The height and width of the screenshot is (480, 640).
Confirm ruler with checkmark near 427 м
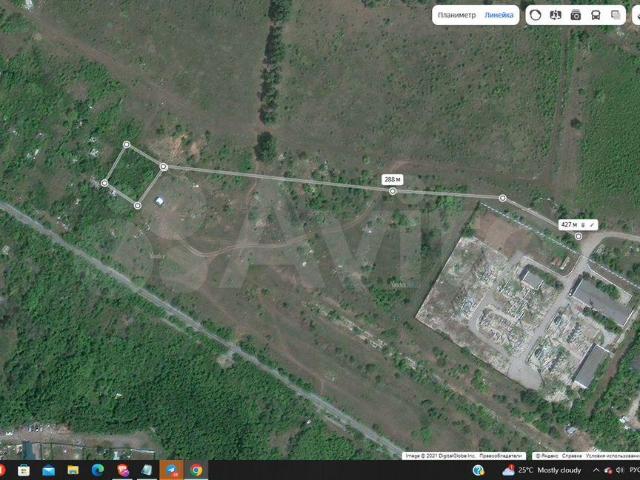(x=592, y=225)
